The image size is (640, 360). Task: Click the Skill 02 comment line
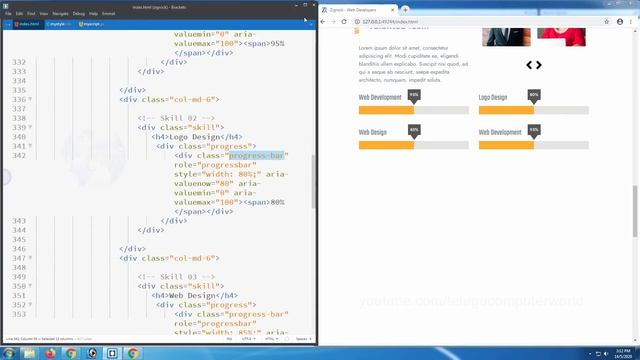pos(176,118)
